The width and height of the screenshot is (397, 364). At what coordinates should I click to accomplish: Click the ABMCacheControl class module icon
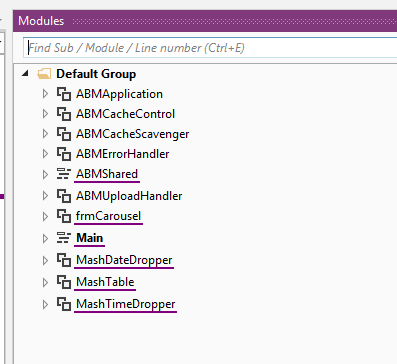[x=64, y=114]
